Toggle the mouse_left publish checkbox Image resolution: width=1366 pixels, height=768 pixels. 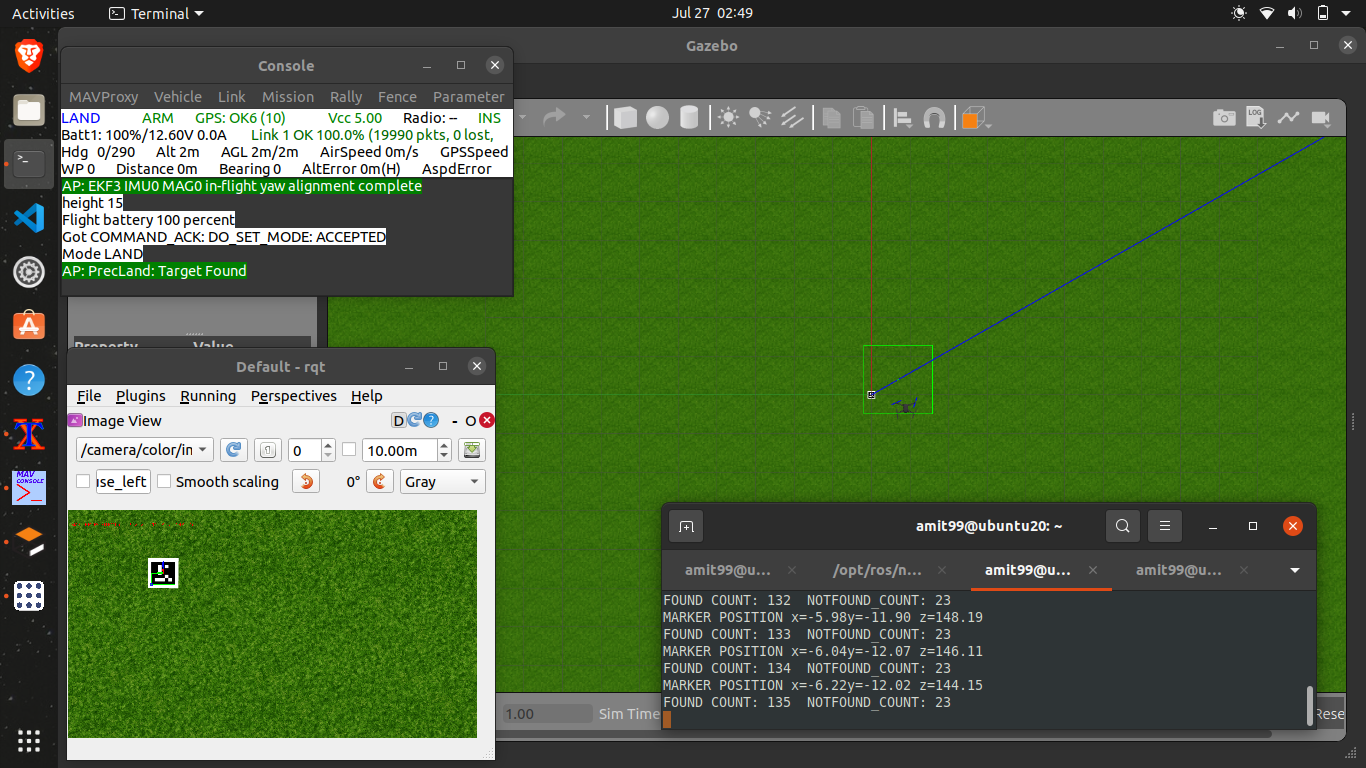pos(83,482)
